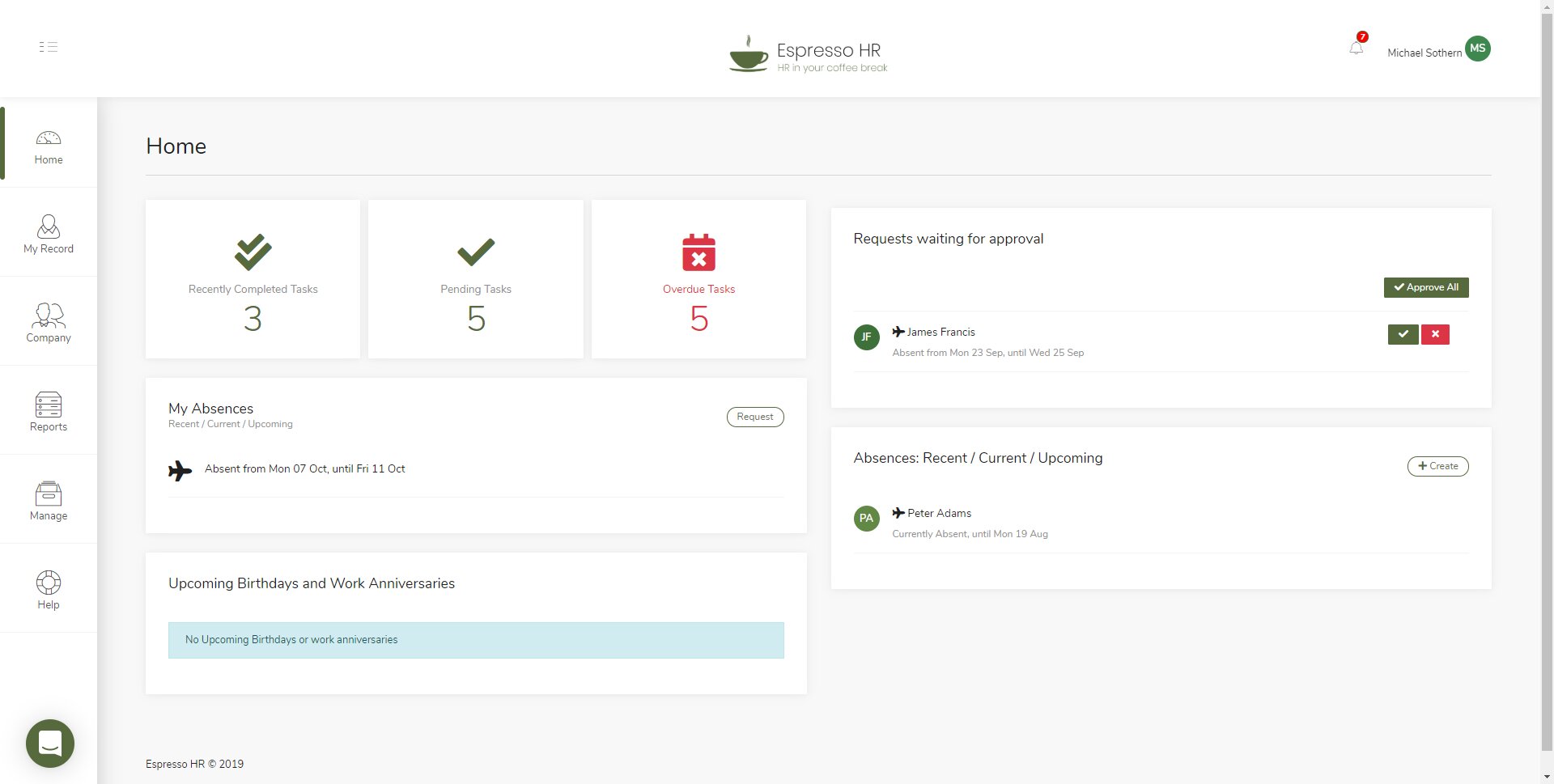Reject James Francis's absence request
The width and height of the screenshot is (1554, 784).
click(x=1435, y=334)
